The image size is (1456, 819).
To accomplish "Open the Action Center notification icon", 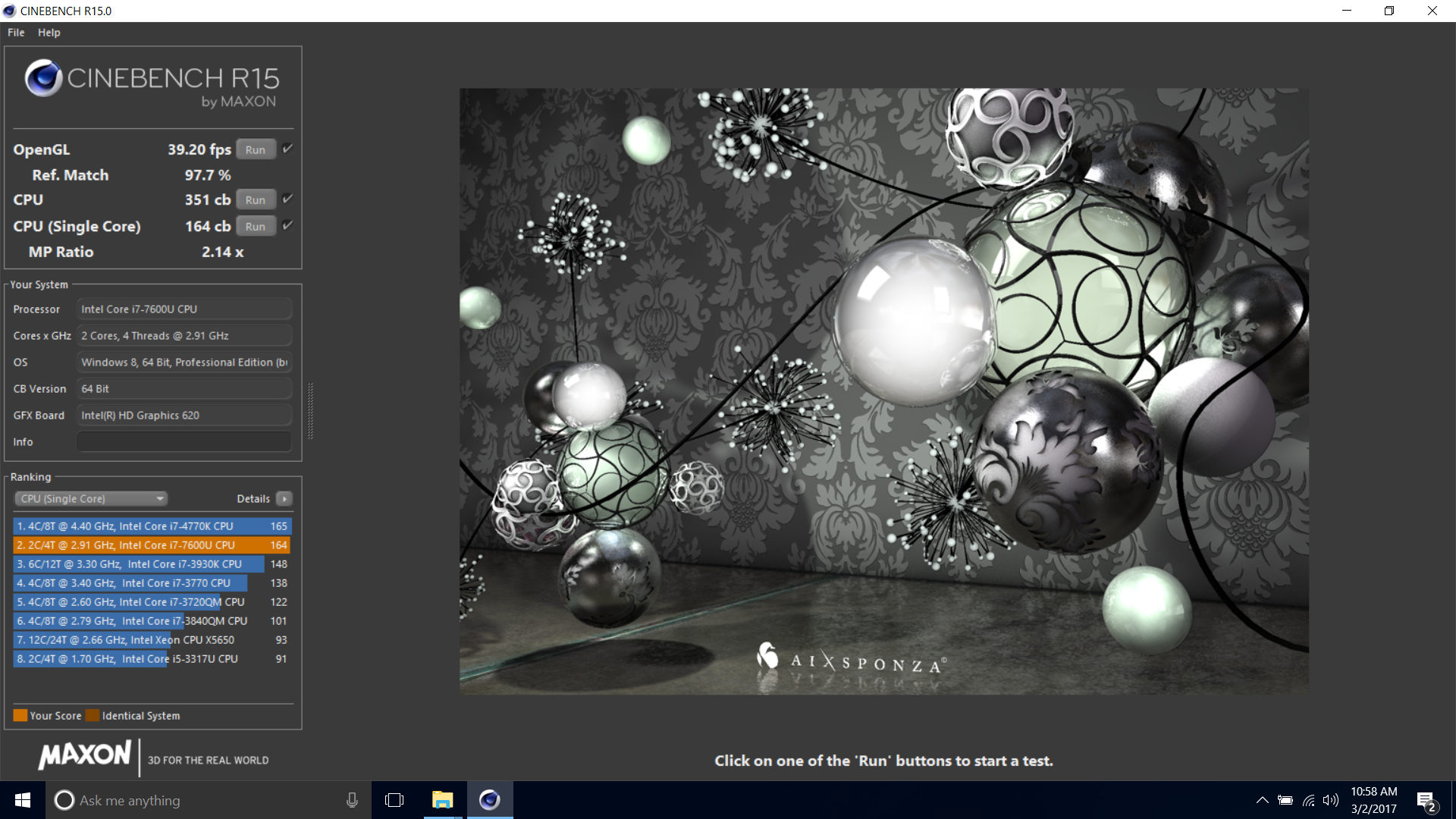I will click(1426, 801).
